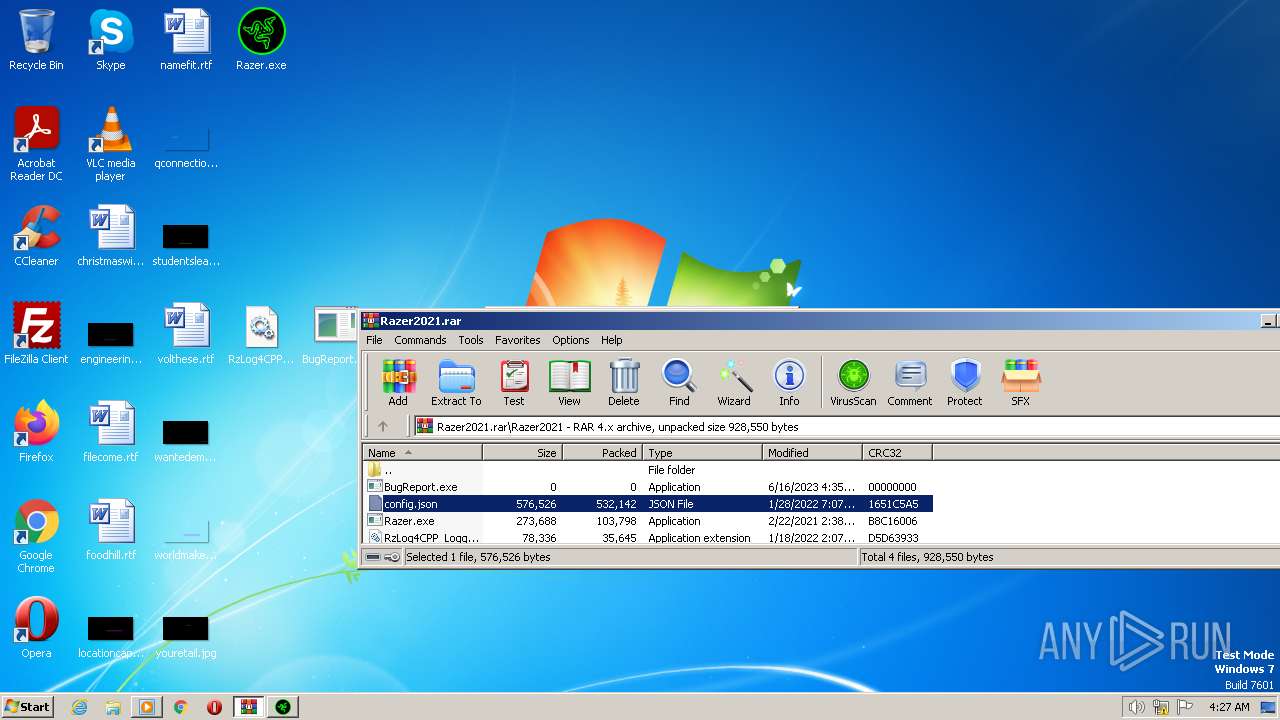Select the FileZilla Client shortcut
The width and height of the screenshot is (1280, 720).
pyautogui.click(x=36, y=334)
